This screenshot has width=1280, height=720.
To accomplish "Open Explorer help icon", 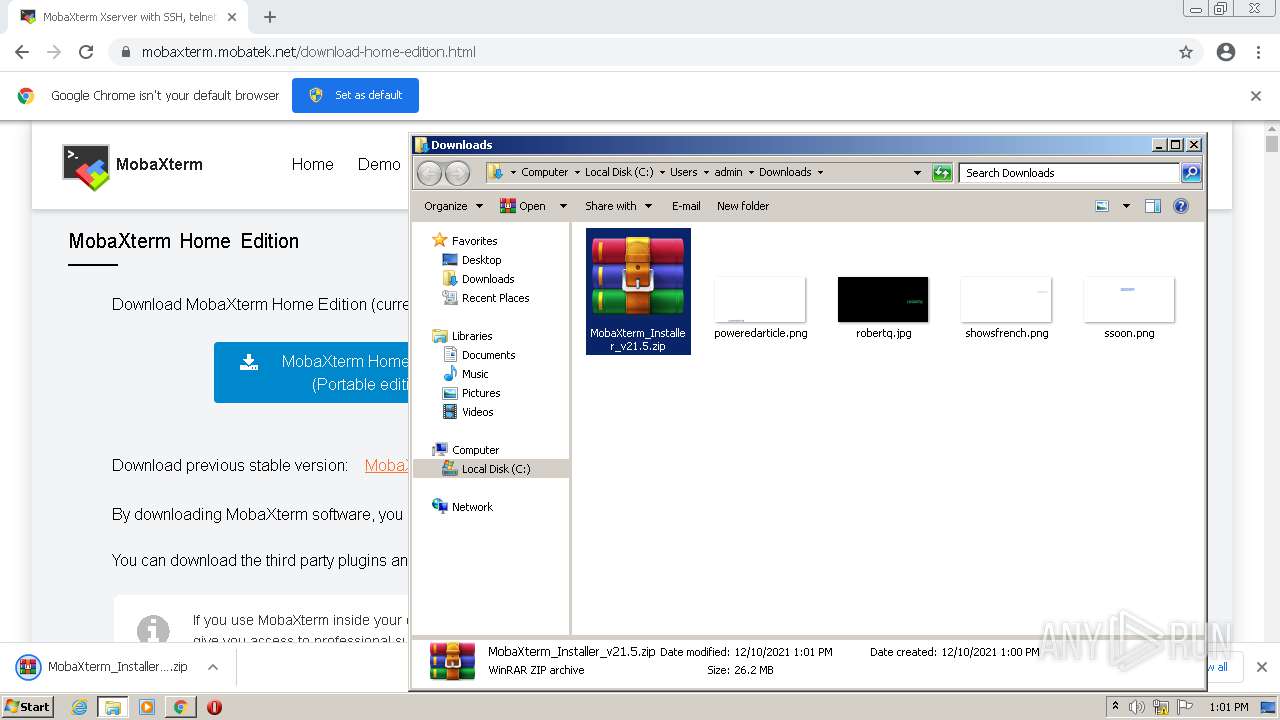I will [1181, 206].
